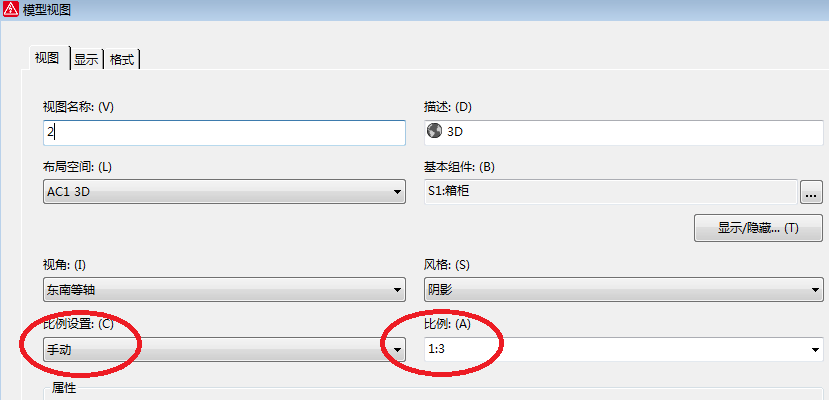
Task: Click the 属性 group heading
Action: click(x=64, y=388)
